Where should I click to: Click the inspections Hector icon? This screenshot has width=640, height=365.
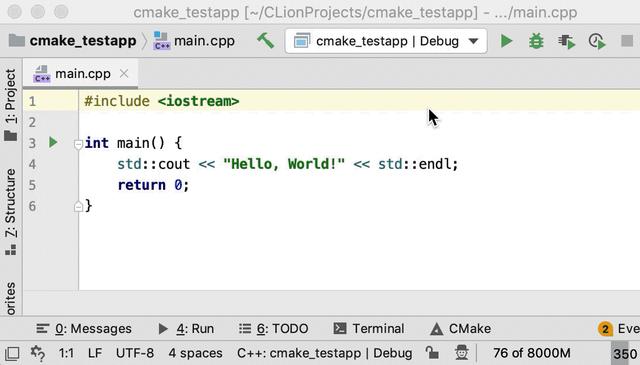click(462, 353)
